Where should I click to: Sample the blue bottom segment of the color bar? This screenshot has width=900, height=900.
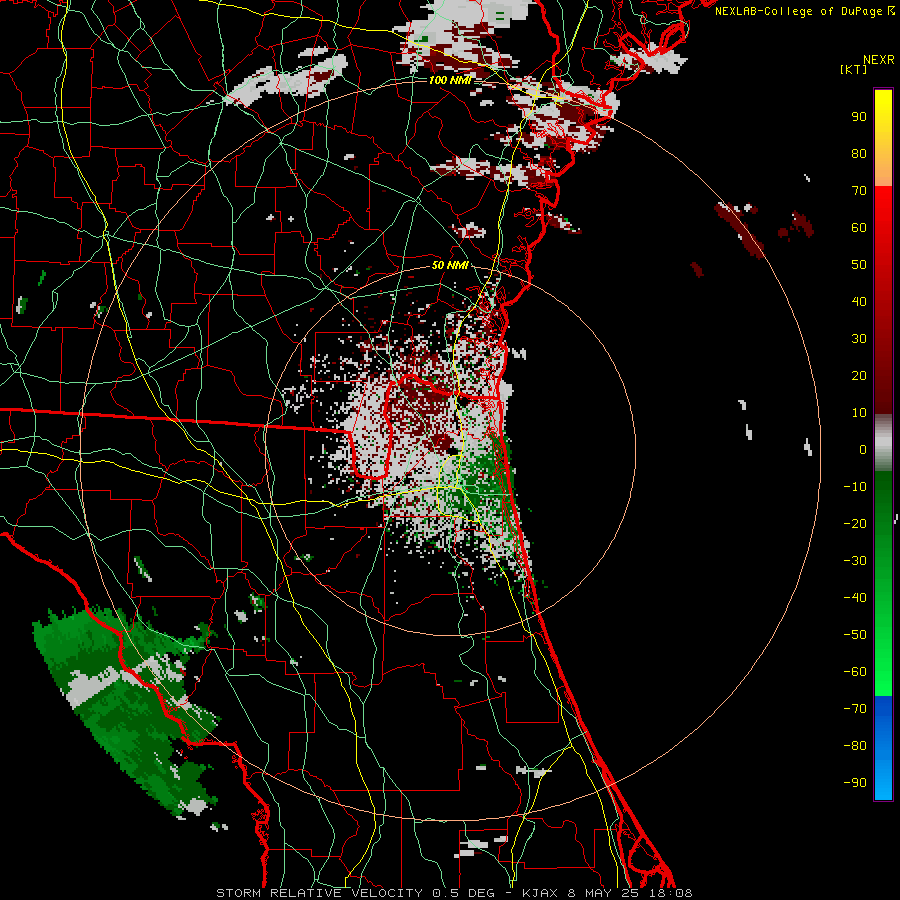883,748
